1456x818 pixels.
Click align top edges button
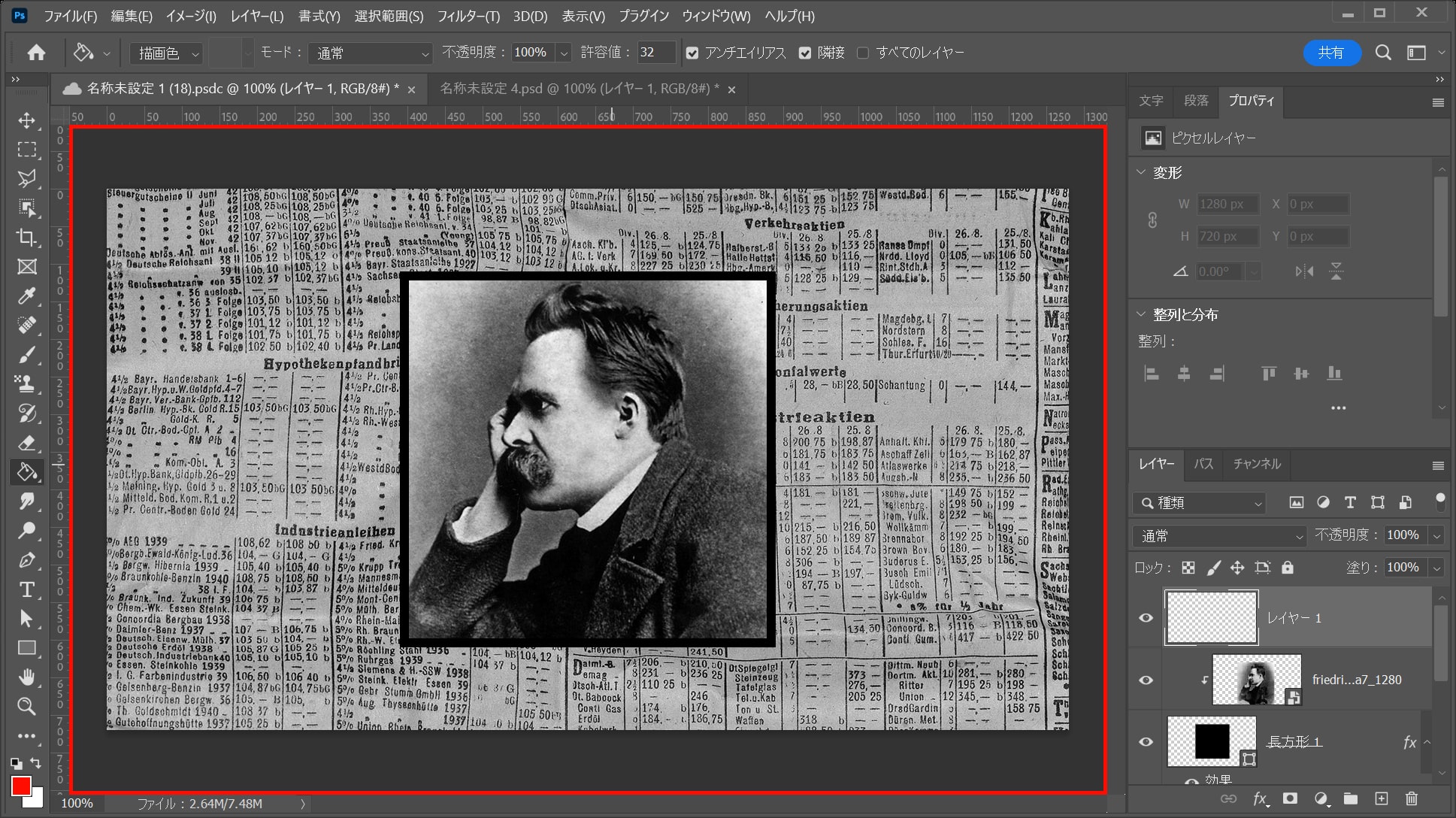click(x=1269, y=373)
